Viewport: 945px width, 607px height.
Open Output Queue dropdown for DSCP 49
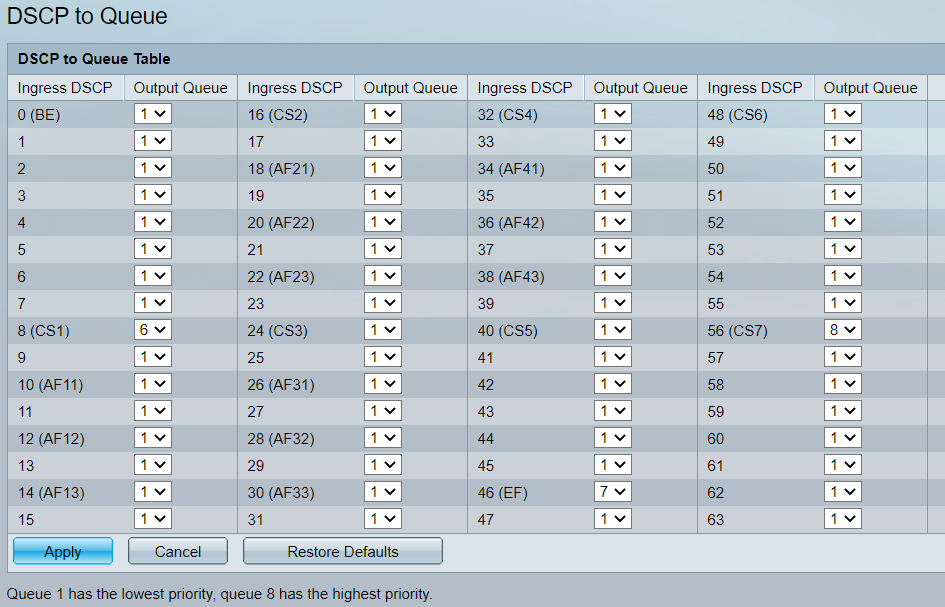pos(843,141)
